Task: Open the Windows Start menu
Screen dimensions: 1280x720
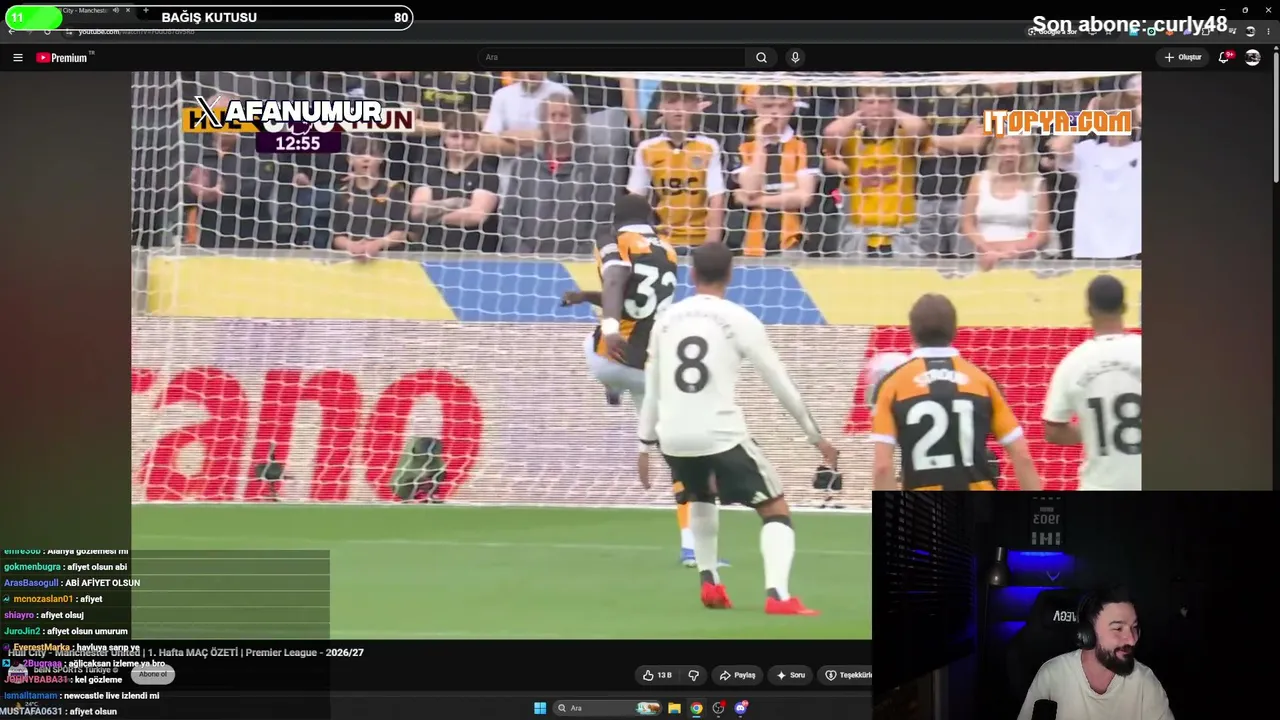Action: (x=540, y=708)
